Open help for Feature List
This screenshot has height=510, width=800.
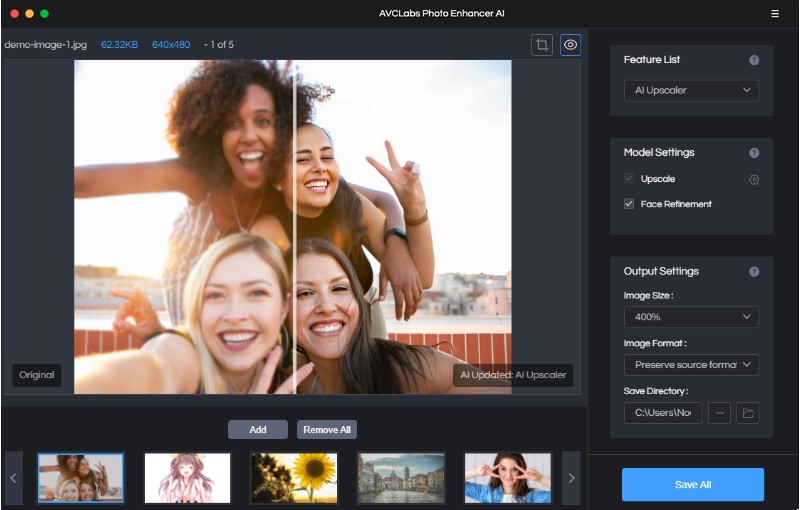tap(754, 60)
